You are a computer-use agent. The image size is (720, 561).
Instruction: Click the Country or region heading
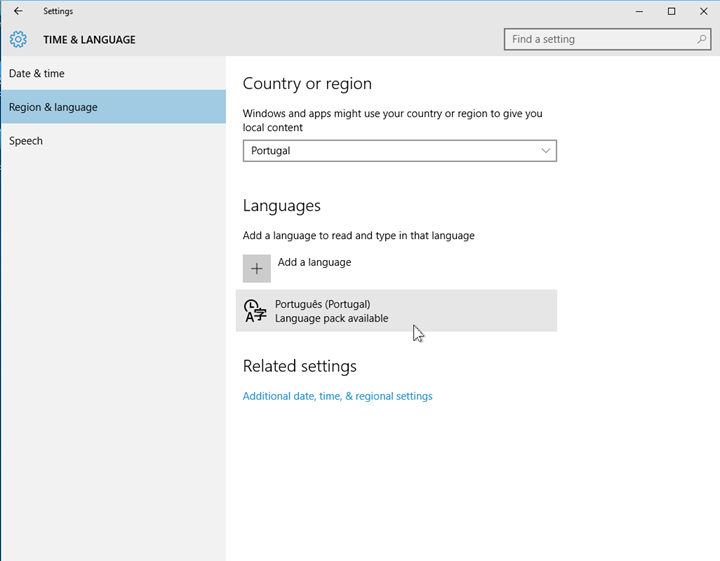(x=307, y=84)
